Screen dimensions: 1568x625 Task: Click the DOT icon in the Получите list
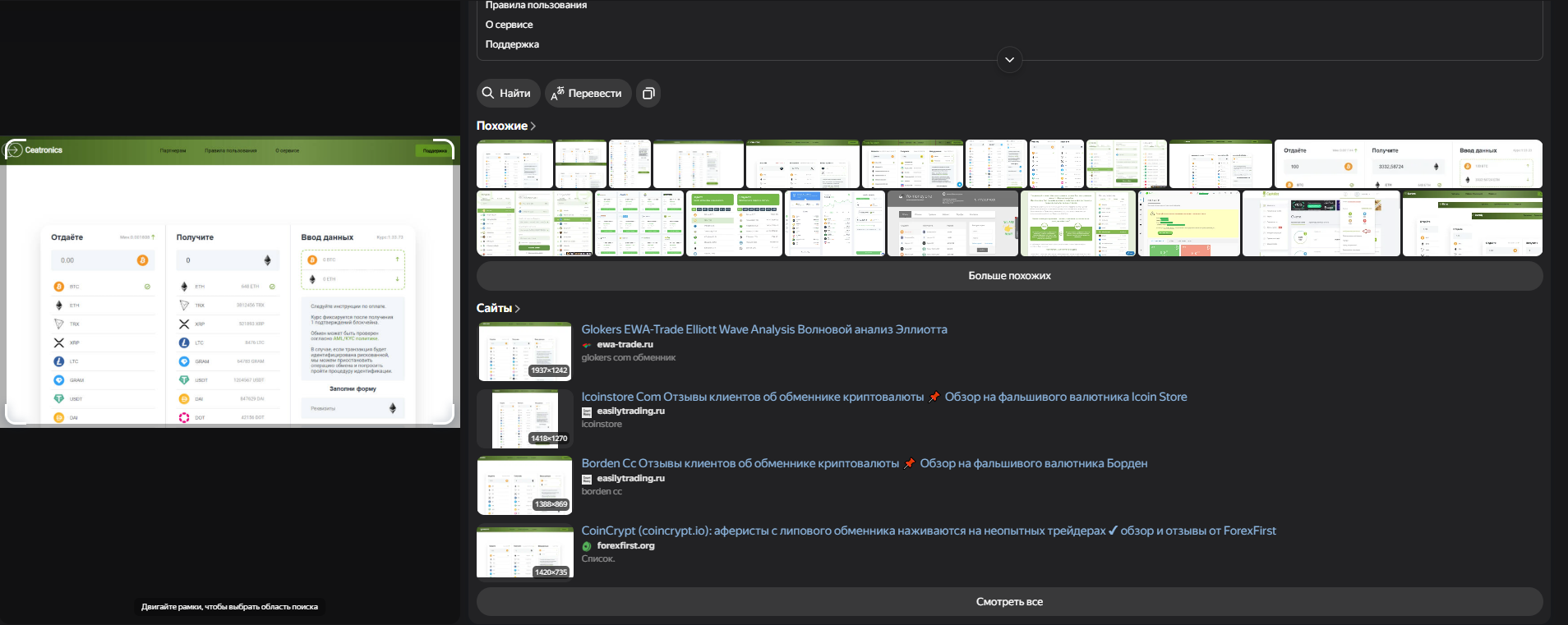pyautogui.click(x=184, y=418)
